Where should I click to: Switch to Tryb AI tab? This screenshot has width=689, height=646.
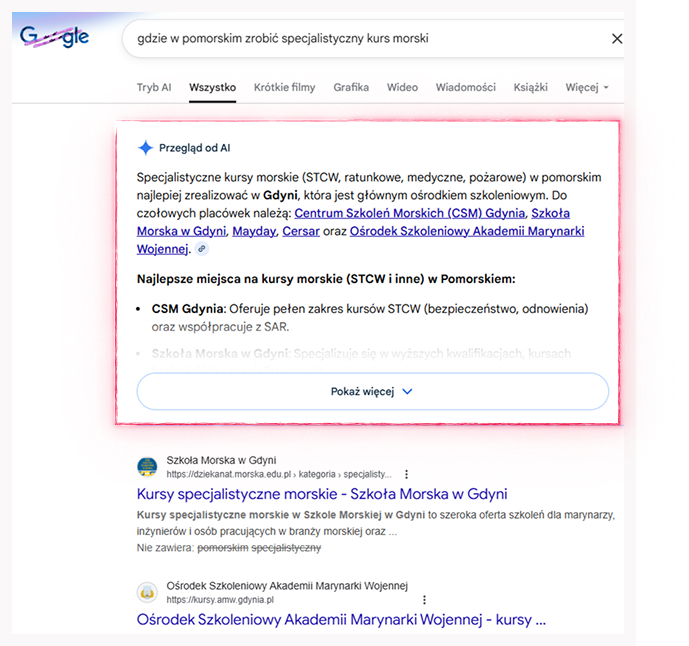154,88
